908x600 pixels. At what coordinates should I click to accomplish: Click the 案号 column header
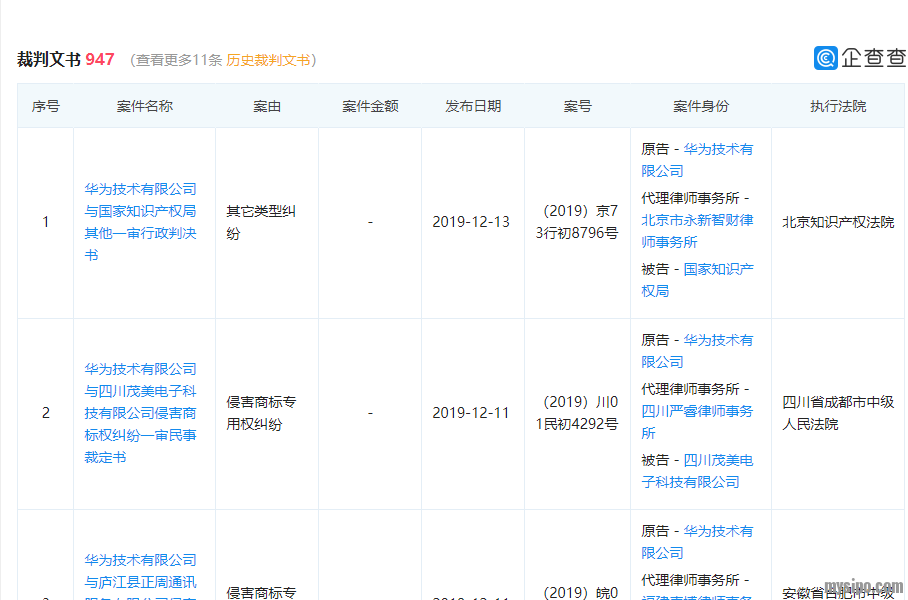point(577,106)
